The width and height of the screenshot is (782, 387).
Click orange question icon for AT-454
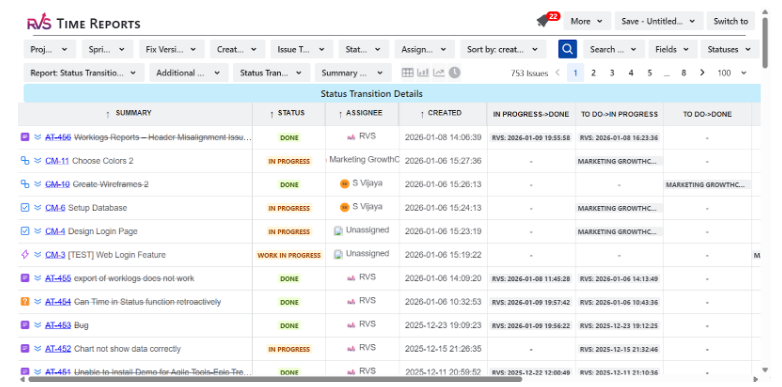click(x=25, y=301)
